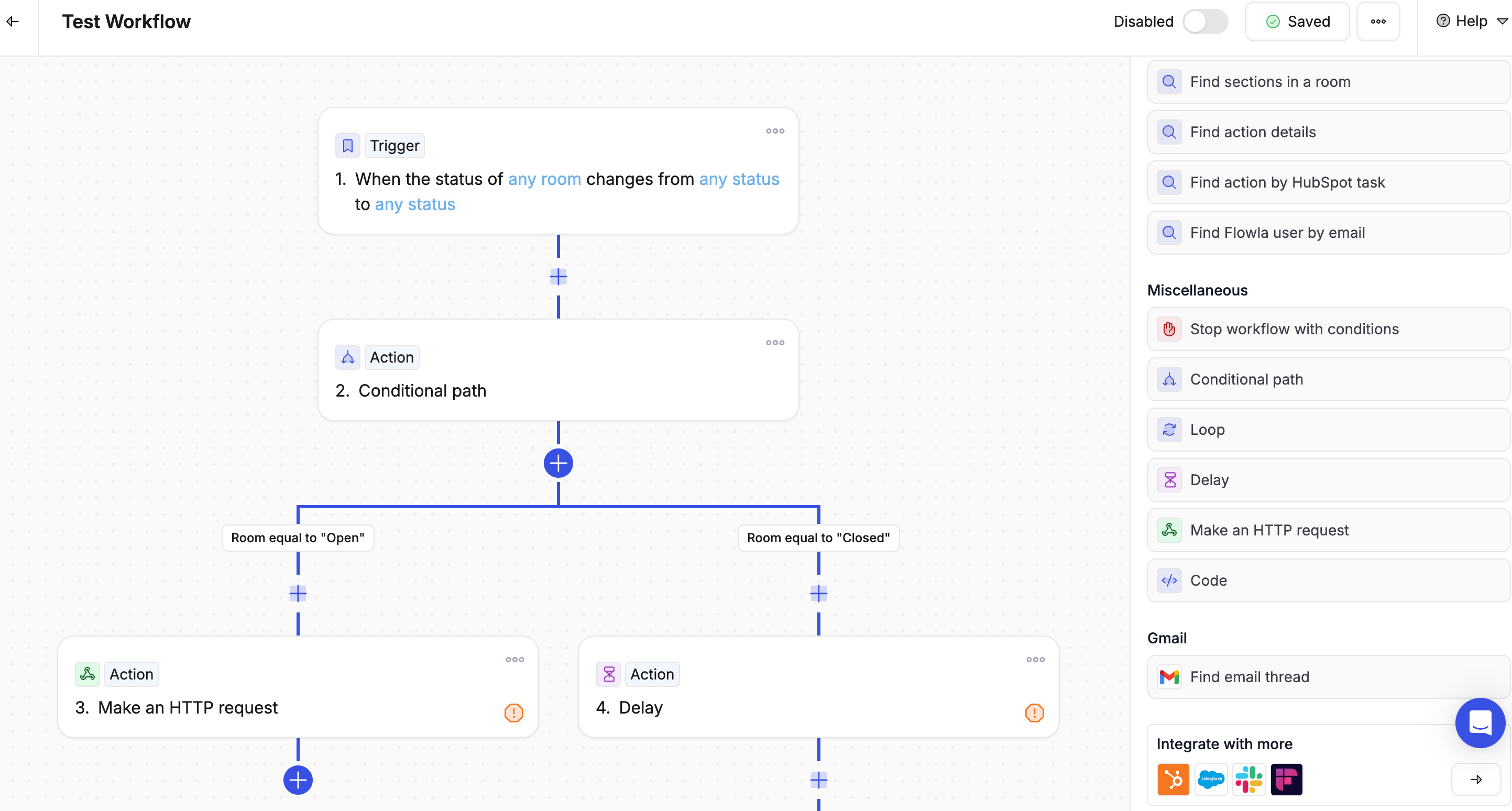Click the warning icon on Delay card
Viewport: 1512px width, 811px height.
[x=1034, y=713]
